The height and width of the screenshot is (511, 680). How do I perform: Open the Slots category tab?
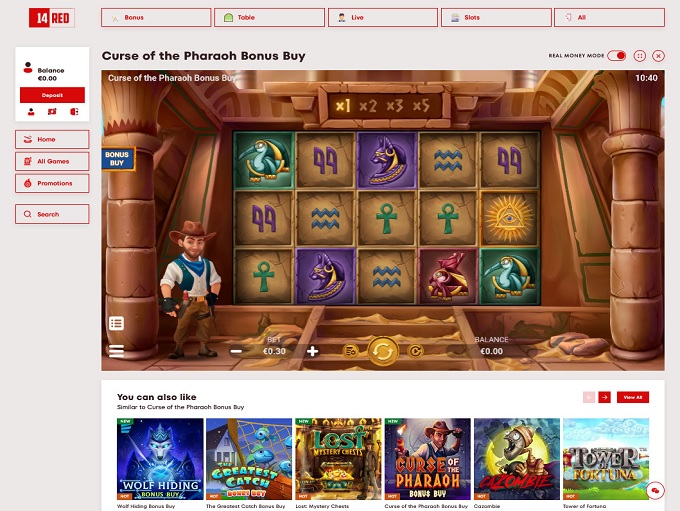496,17
